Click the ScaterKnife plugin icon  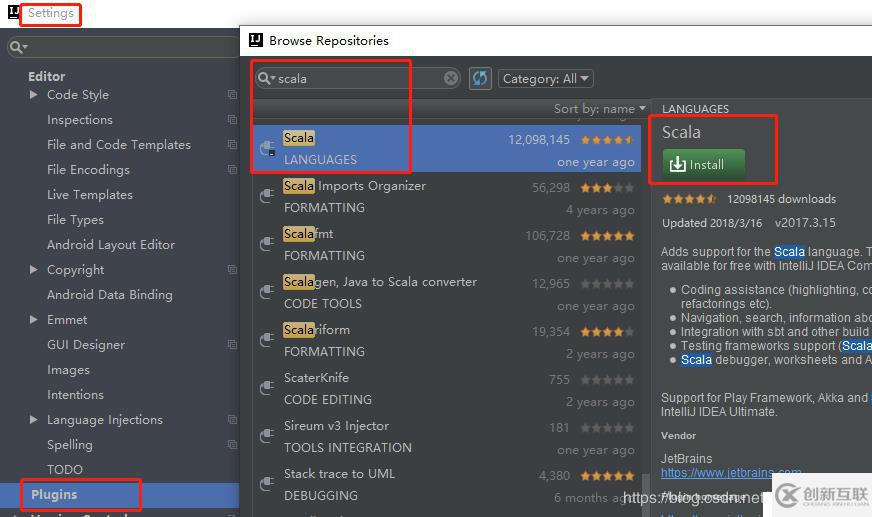(x=267, y=388)
